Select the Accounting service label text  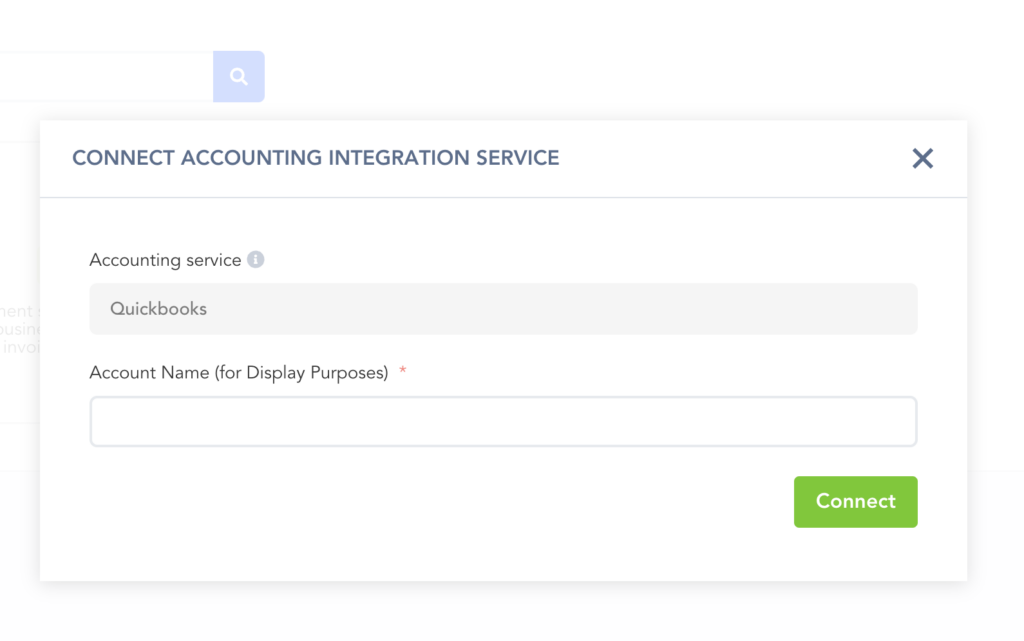(165, 260)
